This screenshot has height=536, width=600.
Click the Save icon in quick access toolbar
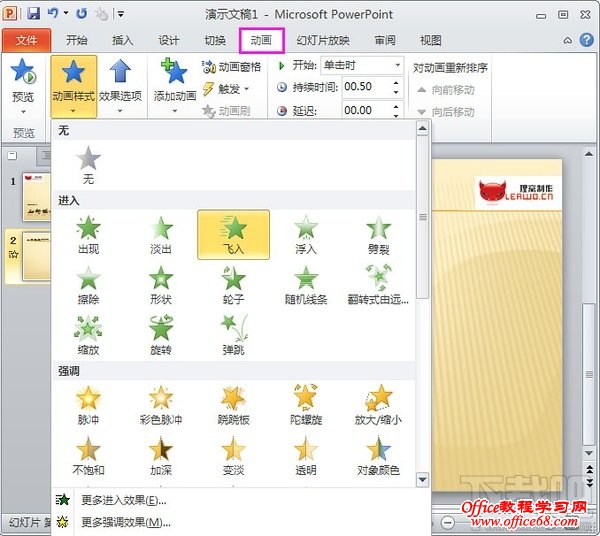(34, 14)
